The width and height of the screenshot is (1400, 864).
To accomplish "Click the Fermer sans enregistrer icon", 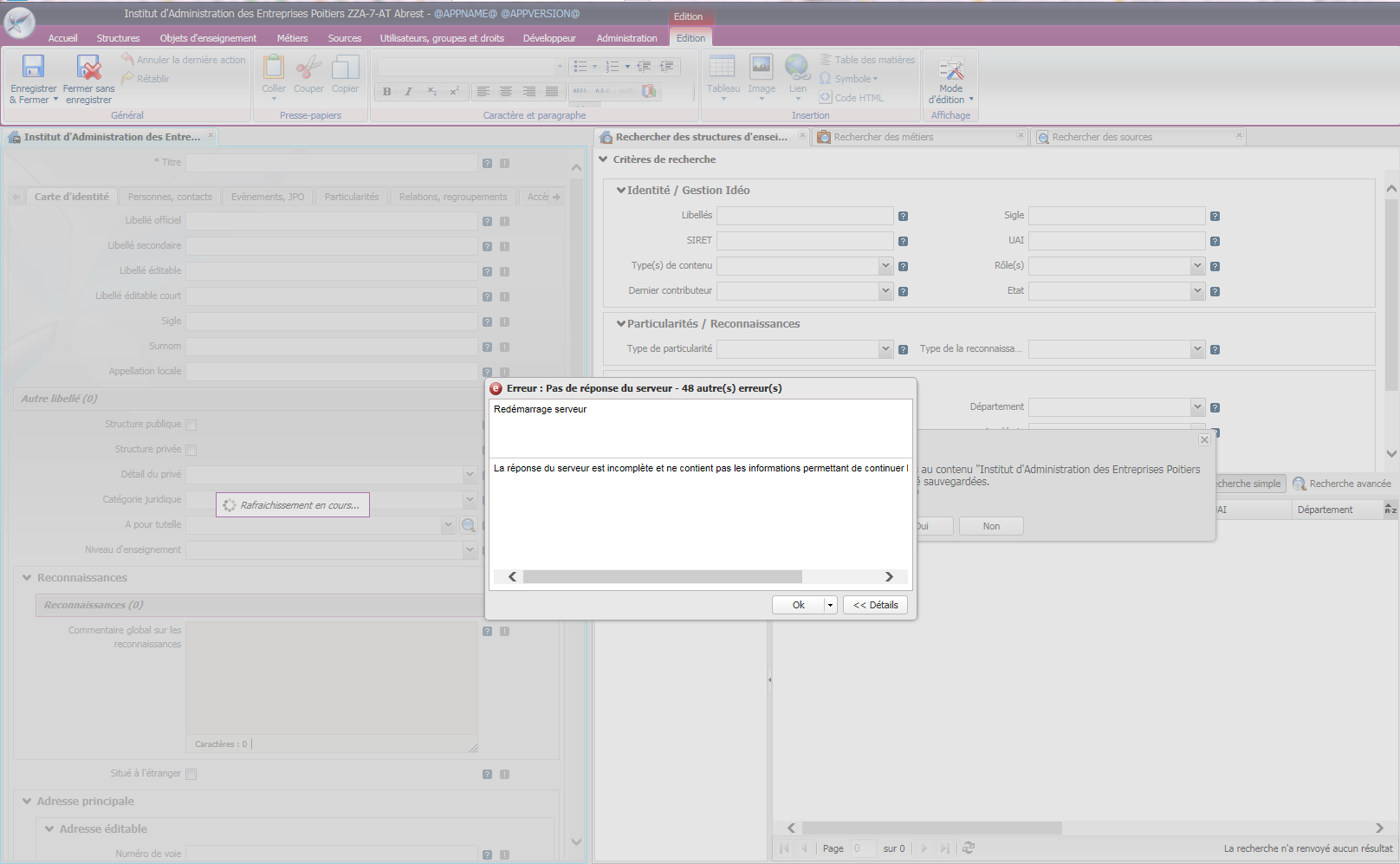I will pos(88,68).
